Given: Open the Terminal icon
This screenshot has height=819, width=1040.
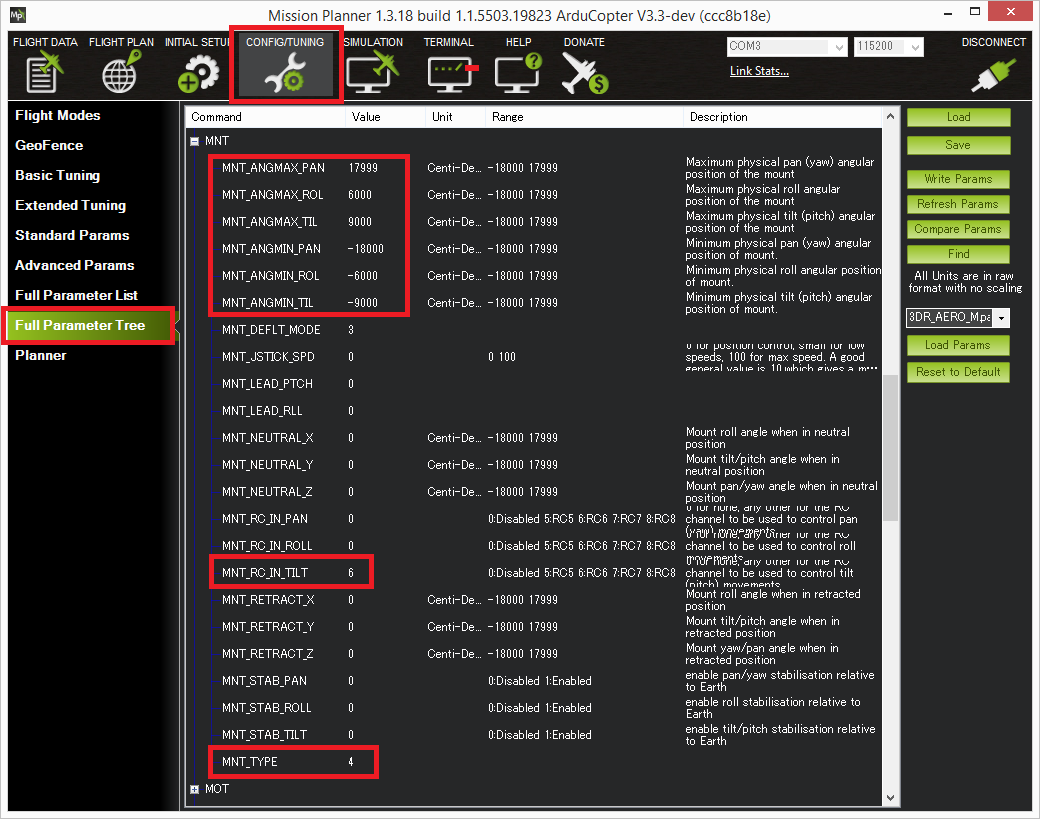Looking at the screenshot, I should pos(451,74).
